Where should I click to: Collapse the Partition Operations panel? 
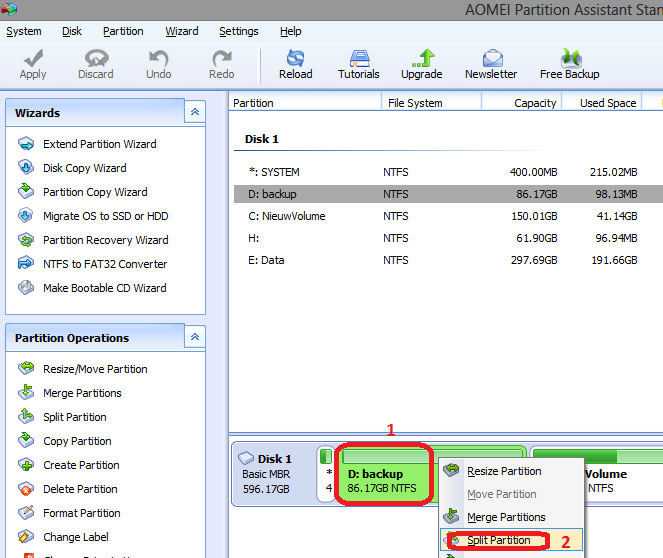pos(195,337)
